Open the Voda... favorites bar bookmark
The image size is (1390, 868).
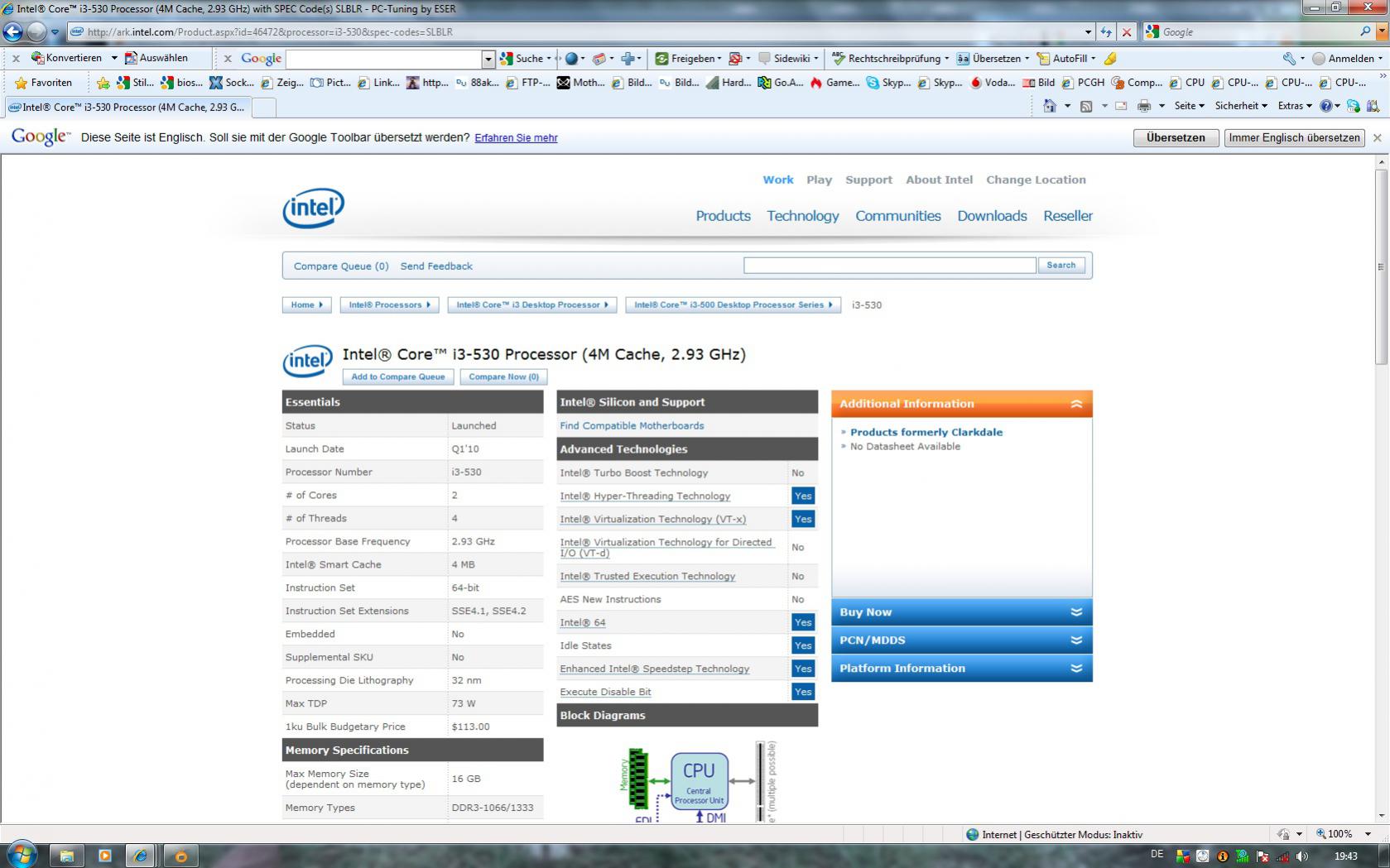tap(993, 83)
